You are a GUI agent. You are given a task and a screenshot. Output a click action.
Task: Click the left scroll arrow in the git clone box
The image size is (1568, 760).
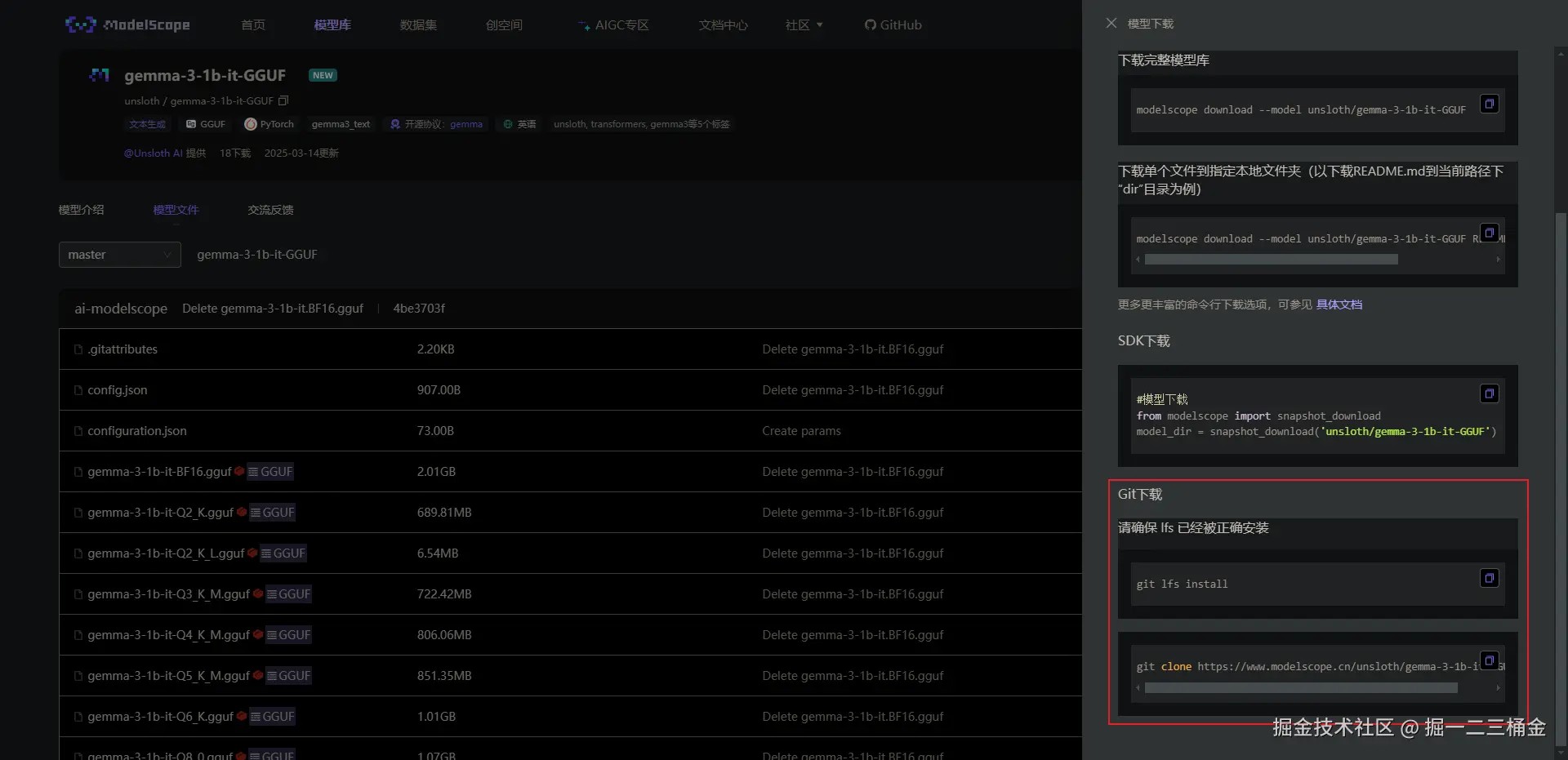[1138, 688]
